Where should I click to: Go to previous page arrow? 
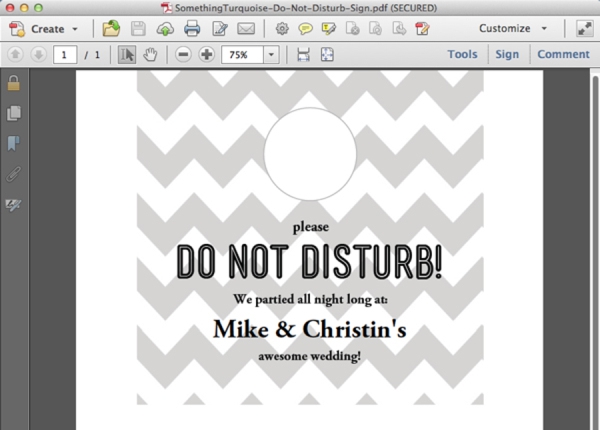pyautogui.click(x=15, y=55)
